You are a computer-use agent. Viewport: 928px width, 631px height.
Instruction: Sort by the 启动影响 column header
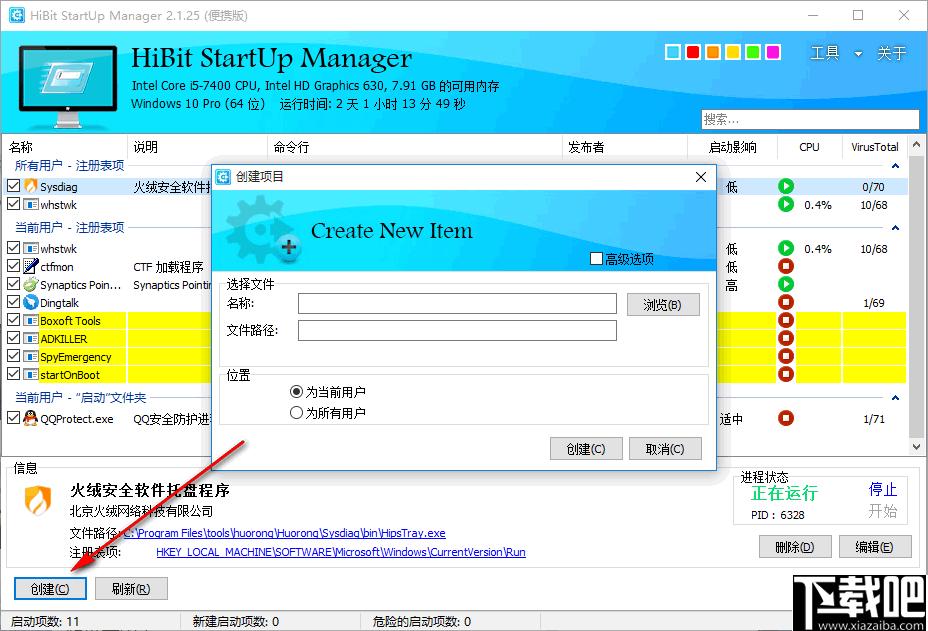[x=732, y=147]
